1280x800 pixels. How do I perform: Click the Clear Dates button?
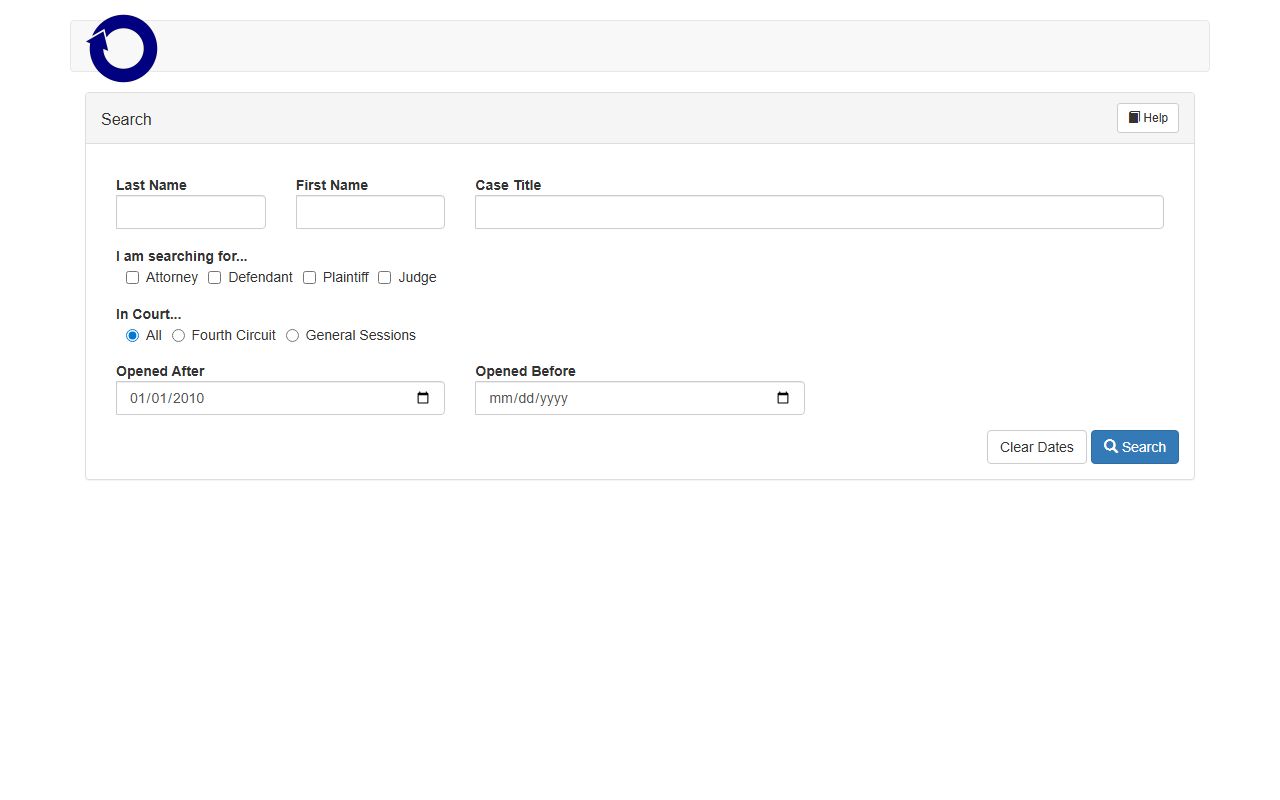pyautogui.click(x=1037, y=447)
